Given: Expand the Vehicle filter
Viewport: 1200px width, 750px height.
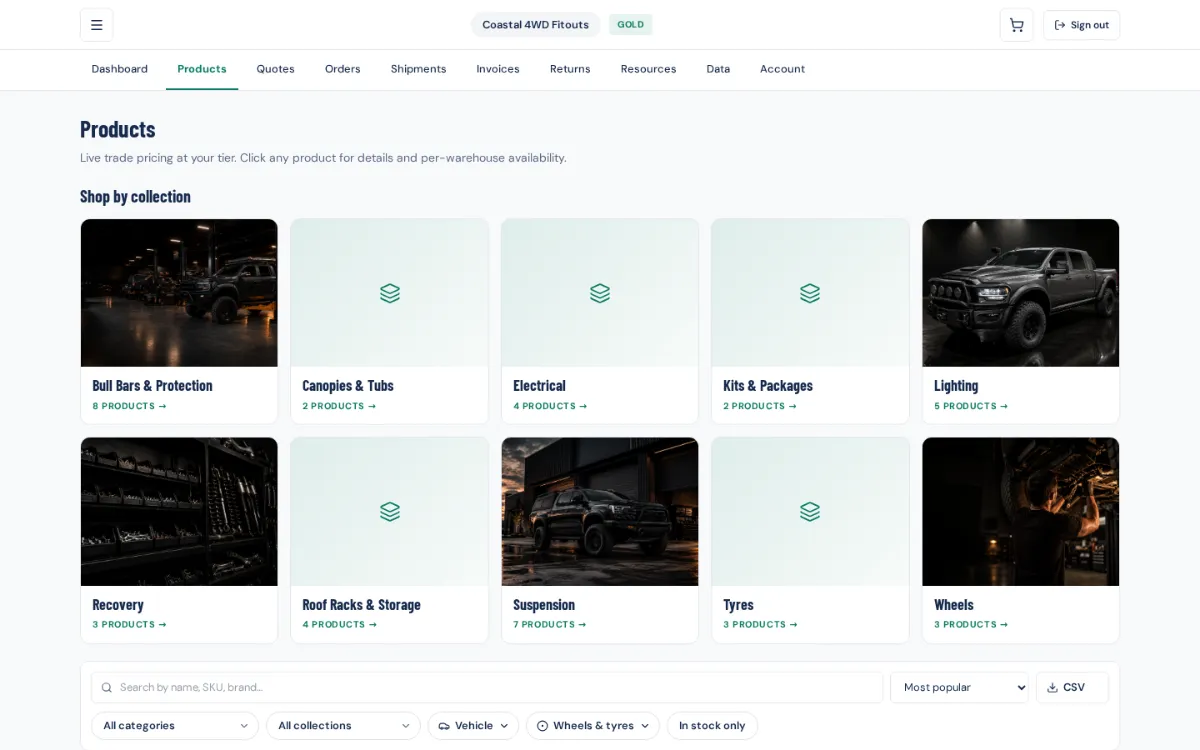Looking at the screenshot, I should pyautogui.click(x=473, y=726).
